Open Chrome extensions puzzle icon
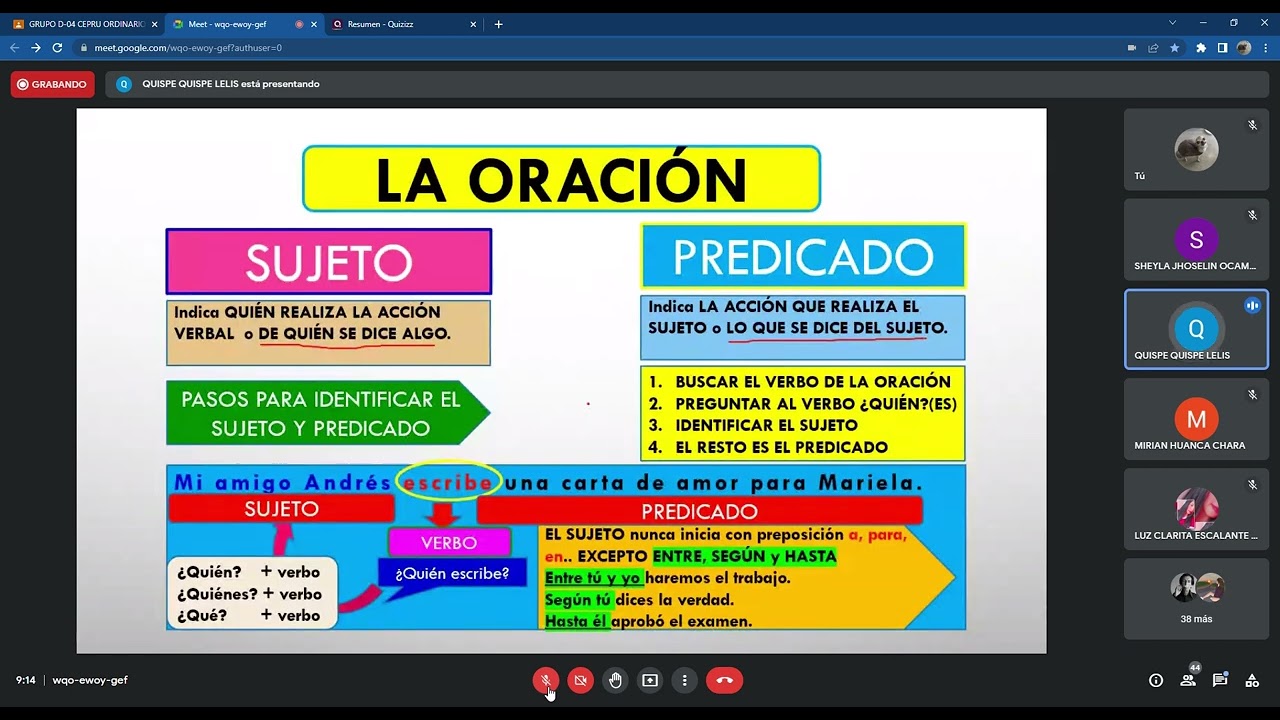This screenshot has width=1280, height=720. pos(1201,47)
